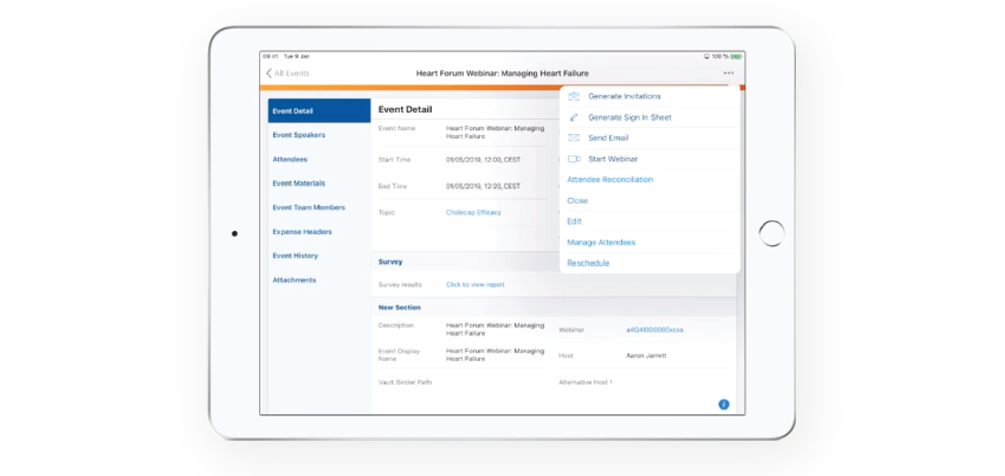Tap the back chevron beside All Events
The image size is (1005, 476).
coord(268,73)
